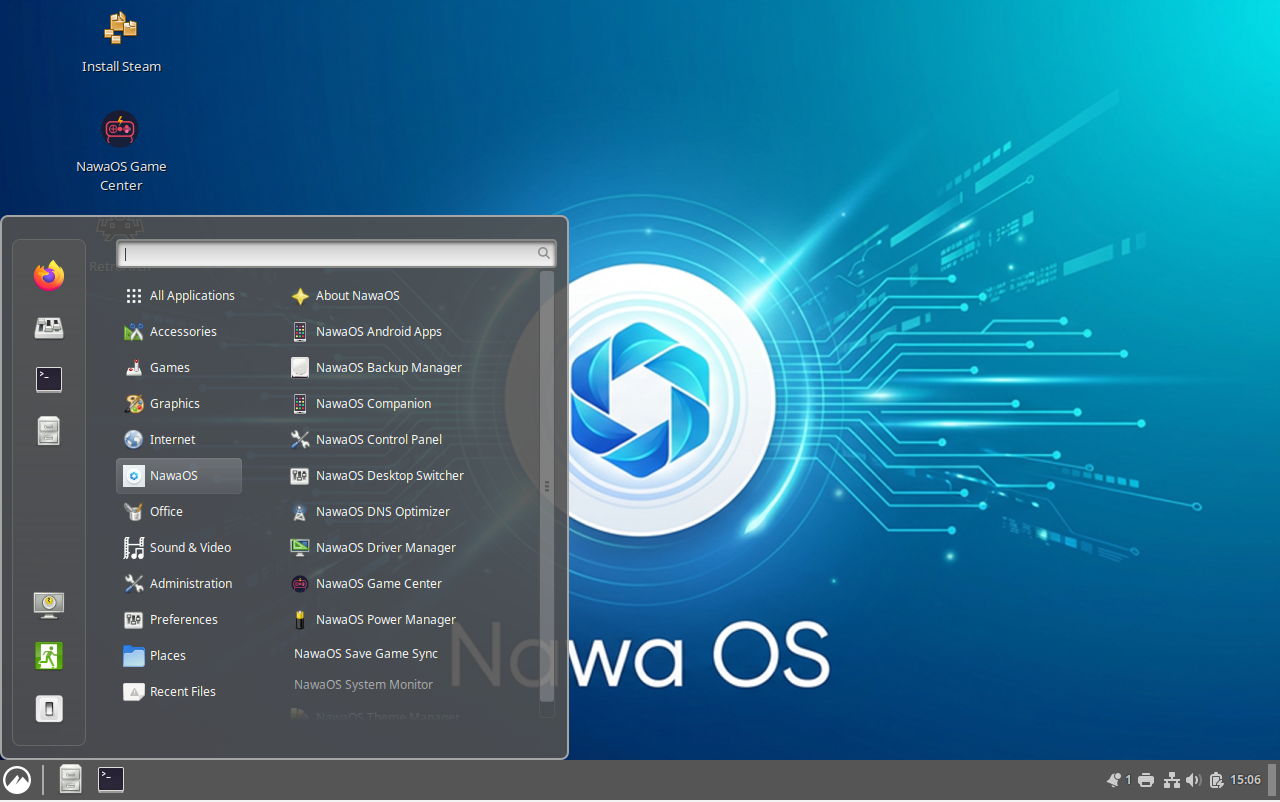Open notifications via the tray bell icon

1113,780
